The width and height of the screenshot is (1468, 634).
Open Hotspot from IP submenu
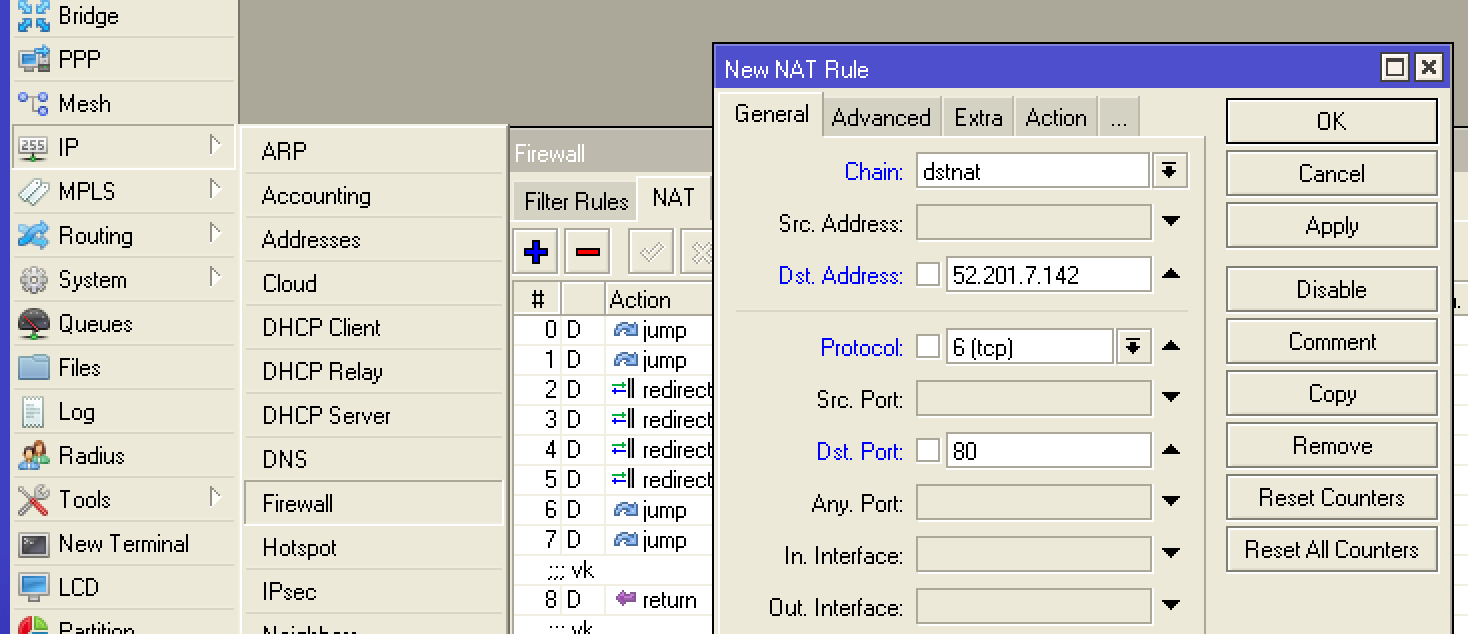[x=373, y=547]
